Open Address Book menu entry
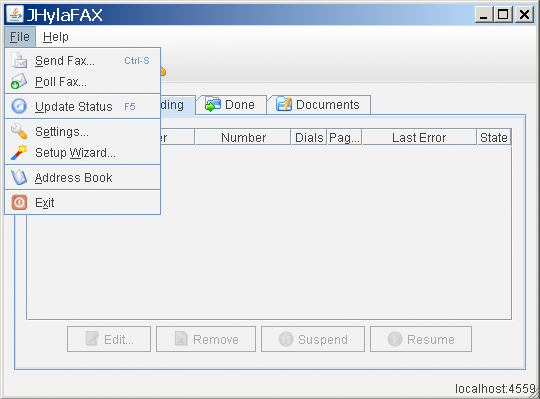 click(x=83, y=178)
